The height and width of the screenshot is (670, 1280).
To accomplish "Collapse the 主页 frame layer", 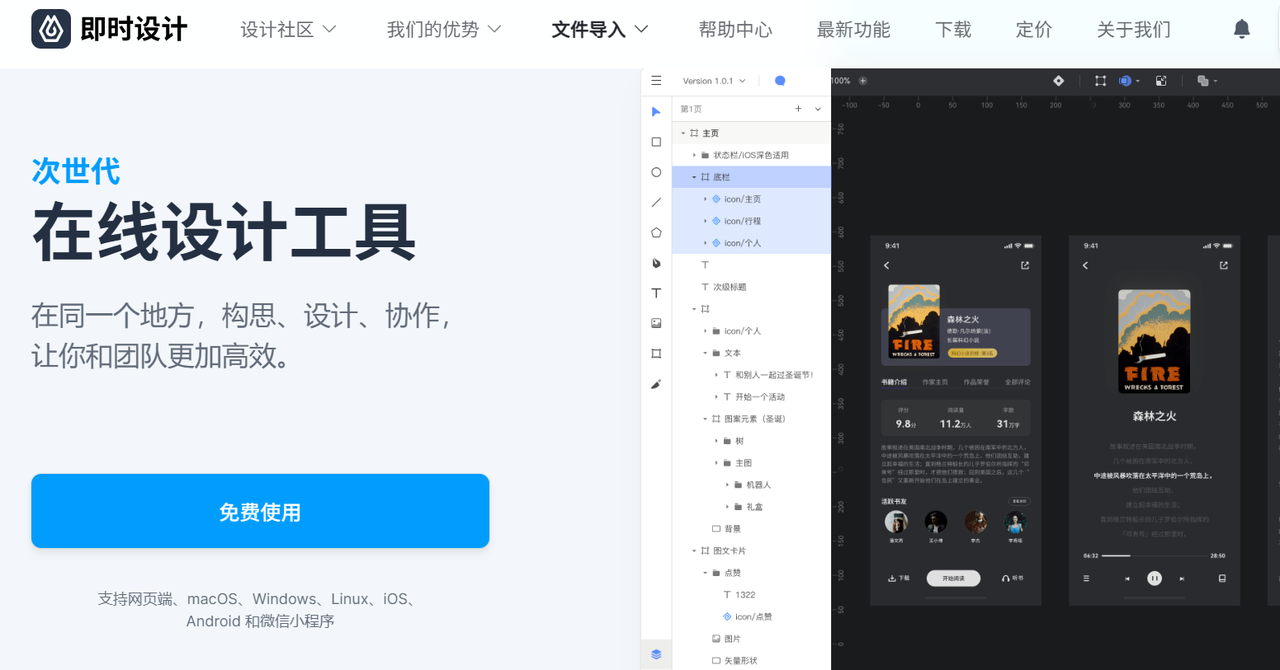I will pos(684,133).
